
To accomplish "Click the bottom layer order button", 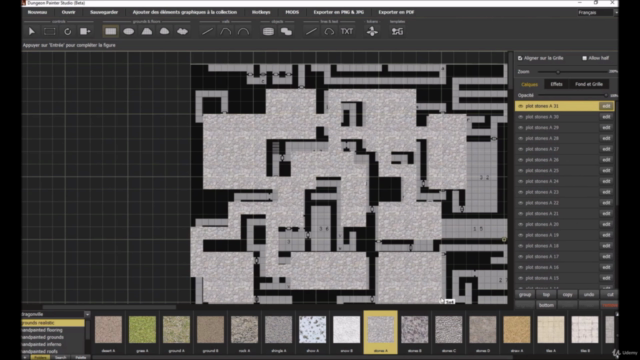I will click(x=546, y=305).
